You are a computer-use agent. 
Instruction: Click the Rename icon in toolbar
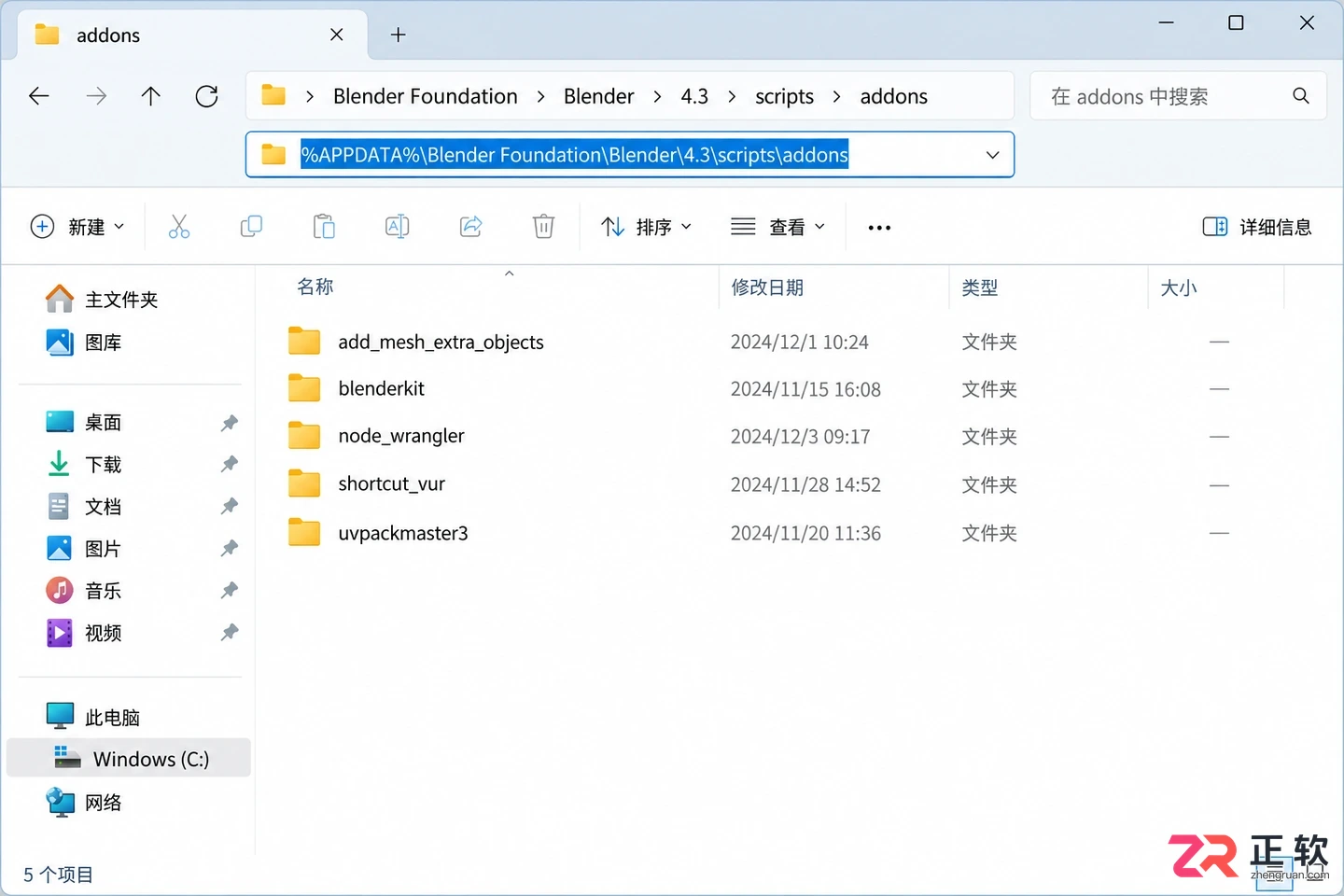click(x=397, y=227)
